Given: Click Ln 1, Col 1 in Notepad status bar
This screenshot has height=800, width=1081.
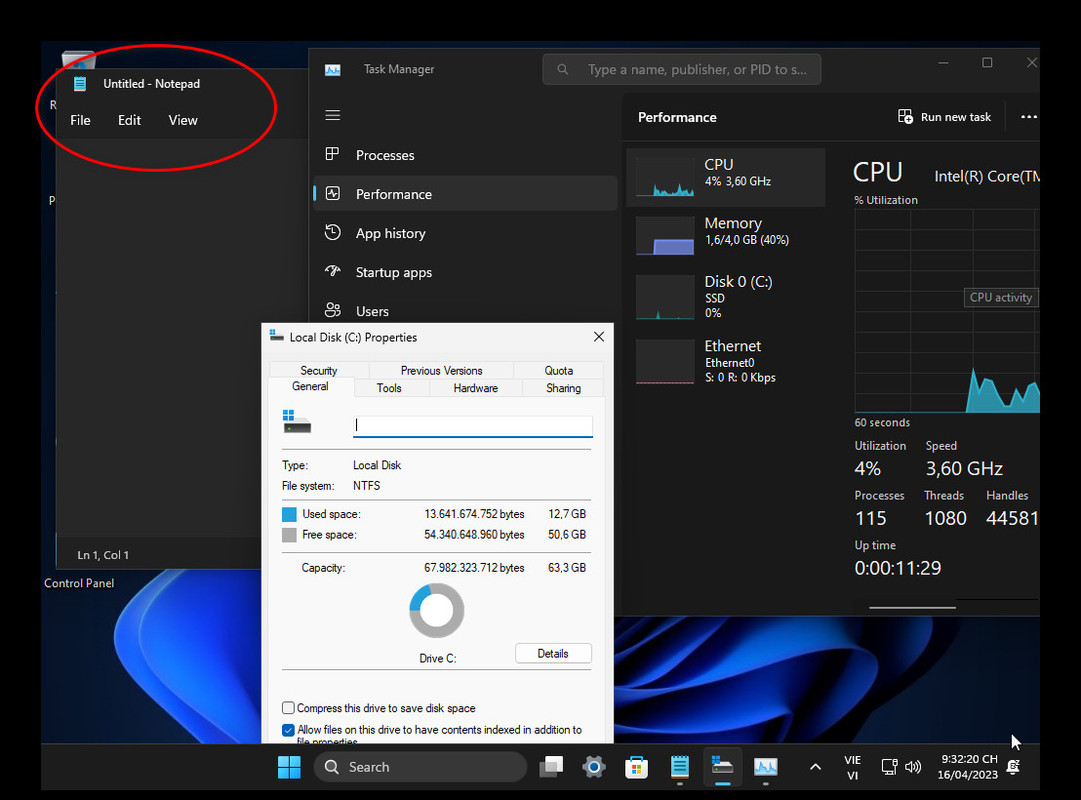Looking at the screenshot, I should pyautogui.click(x=103, y=555).
